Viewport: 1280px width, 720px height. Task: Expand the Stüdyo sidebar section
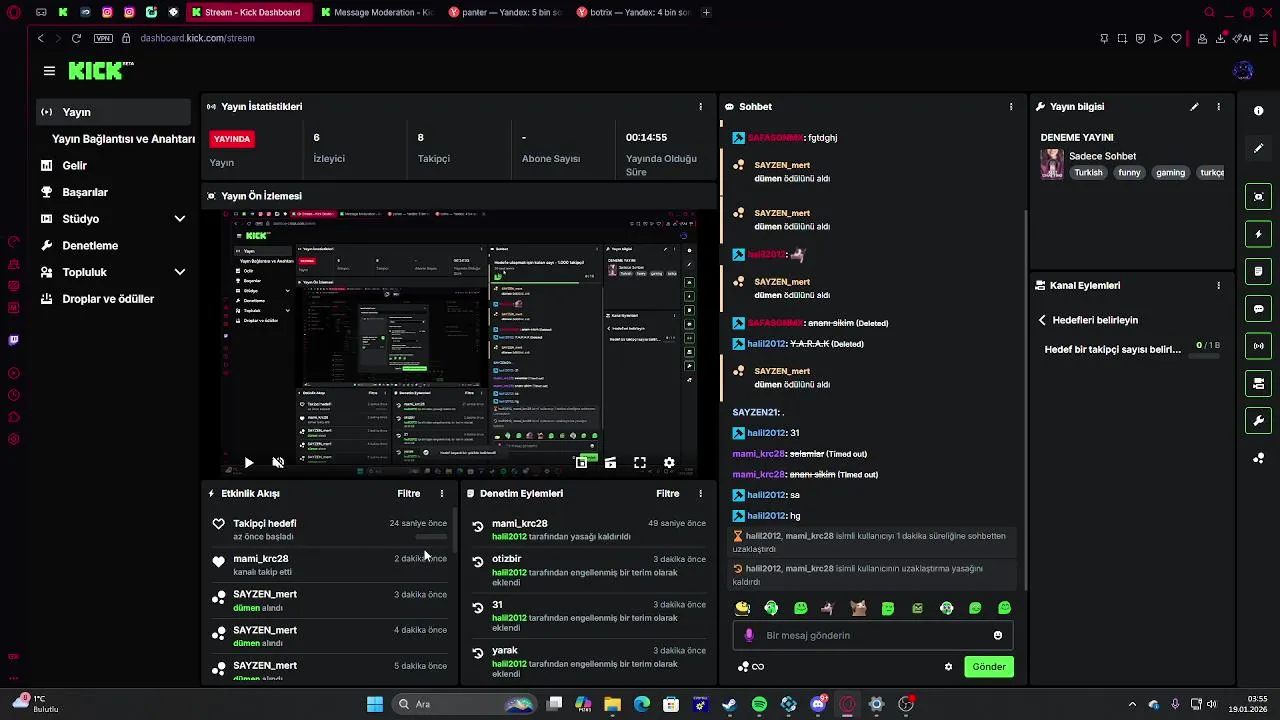[180, 218]
